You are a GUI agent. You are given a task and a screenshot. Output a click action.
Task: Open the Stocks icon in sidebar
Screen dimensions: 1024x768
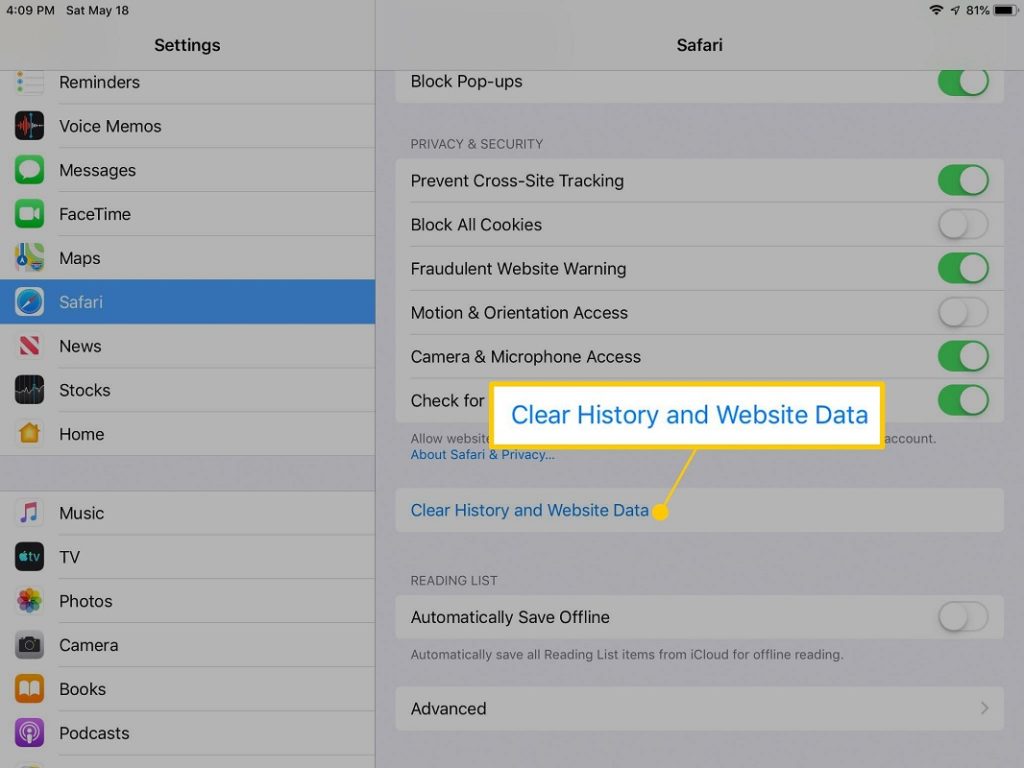29,390
